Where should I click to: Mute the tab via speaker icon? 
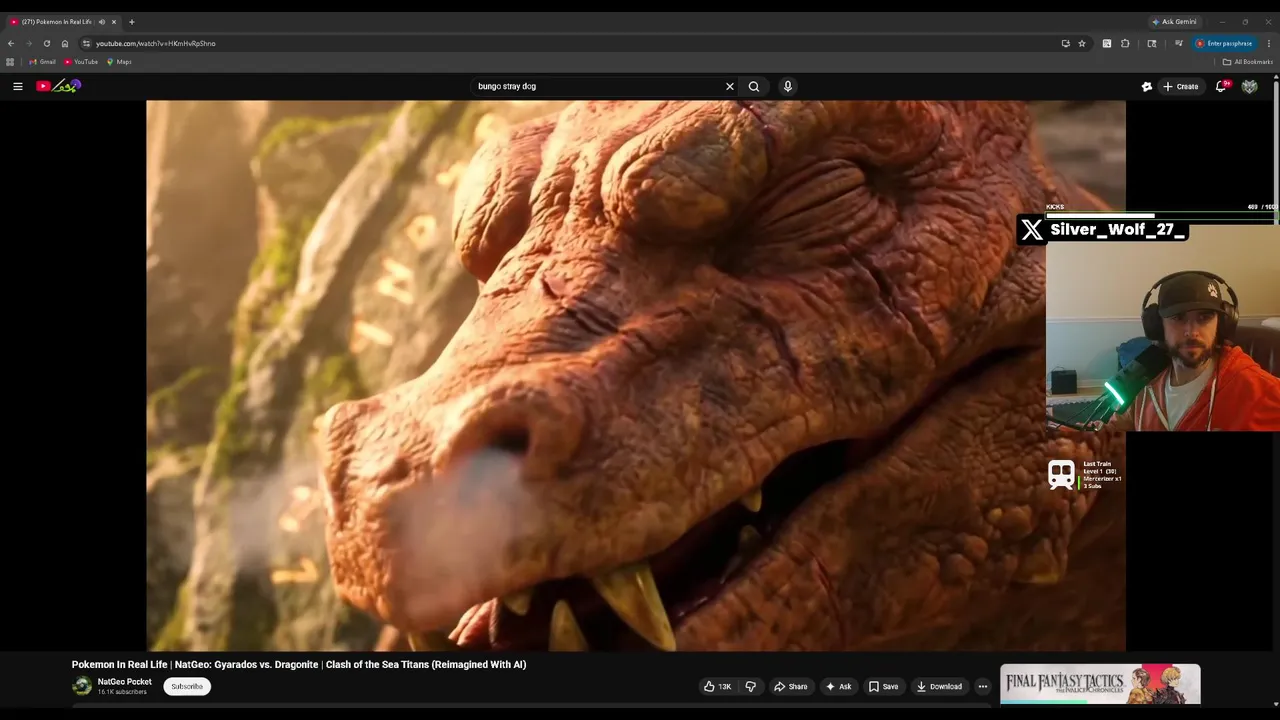tap(101, 21)
